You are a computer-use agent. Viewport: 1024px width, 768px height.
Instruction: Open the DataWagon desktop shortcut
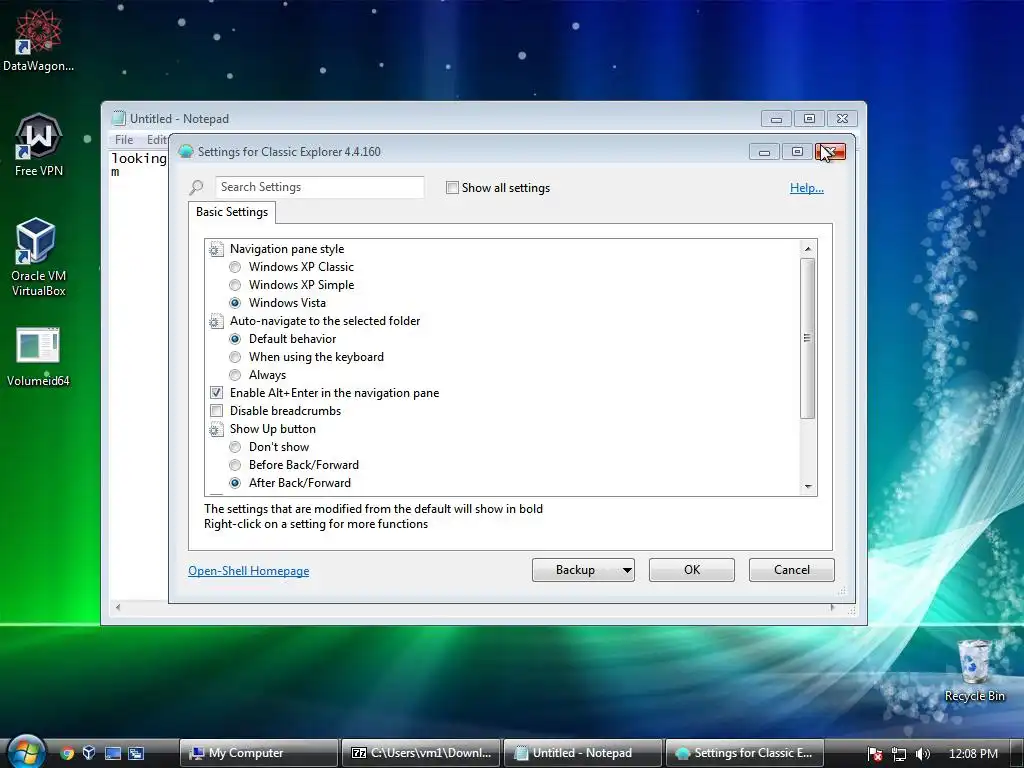pyautogui.click(x=38, y=38)
